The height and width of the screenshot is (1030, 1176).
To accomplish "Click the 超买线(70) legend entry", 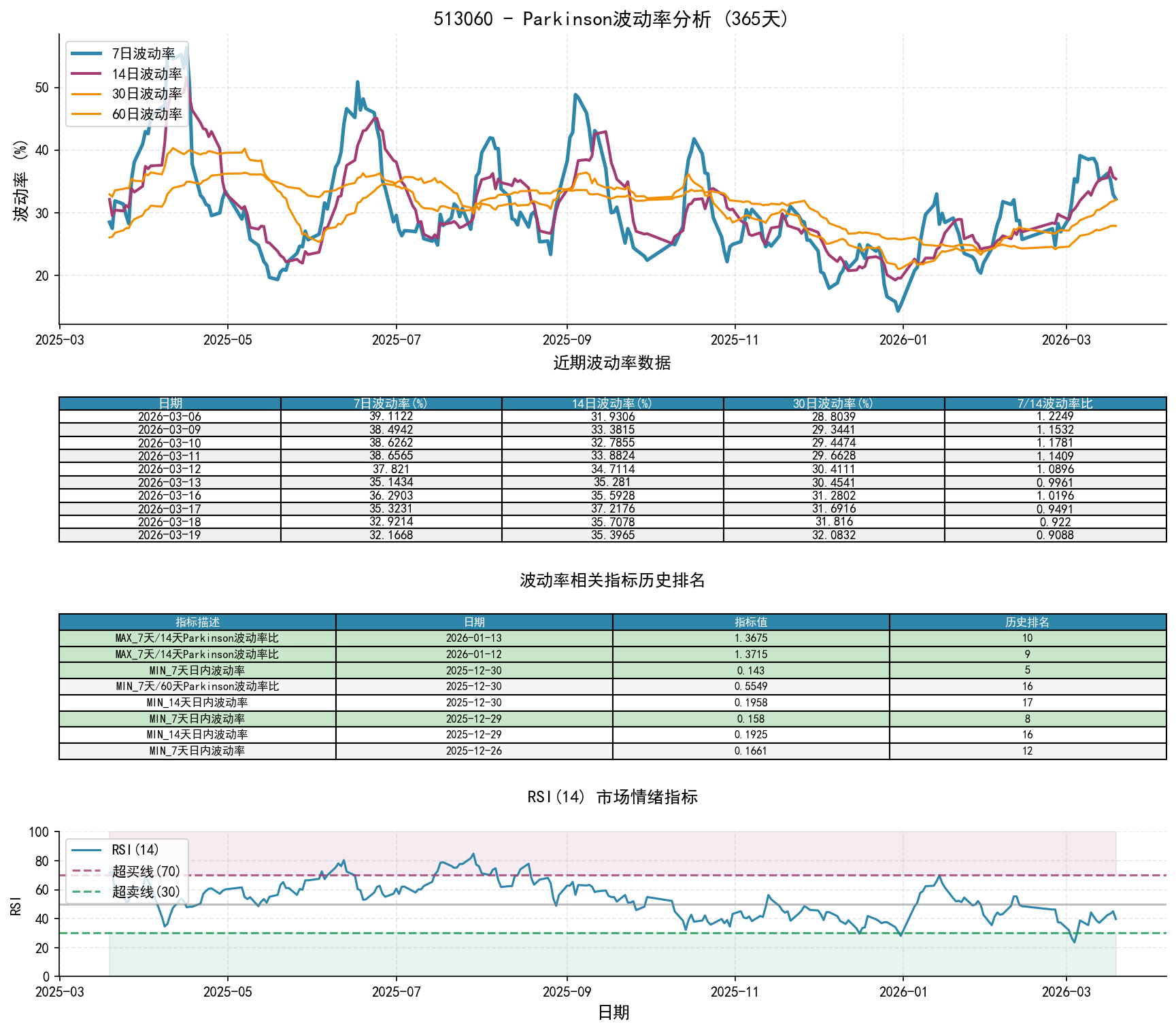I will [146, 871].
